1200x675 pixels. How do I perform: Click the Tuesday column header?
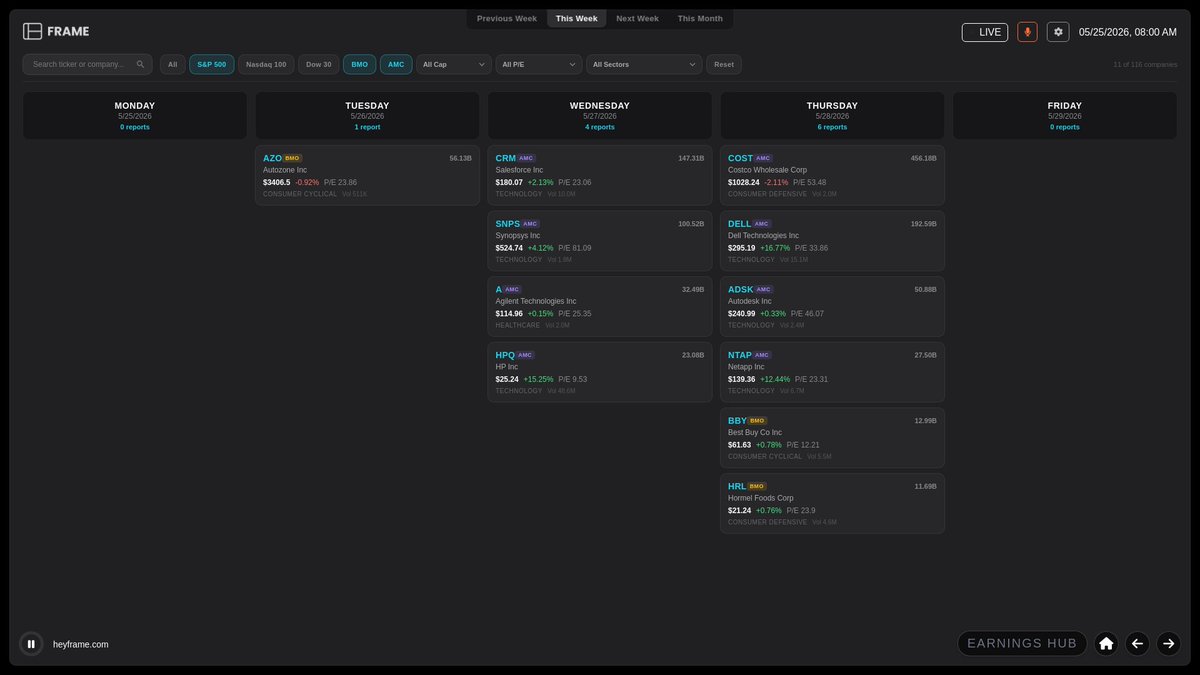pos(367,116)
